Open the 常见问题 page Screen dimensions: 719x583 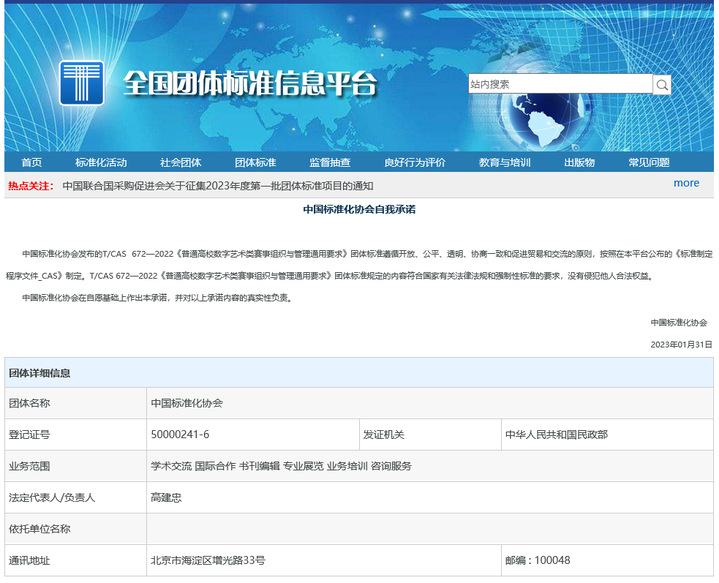pyautogui.click(x=649, y=162)
